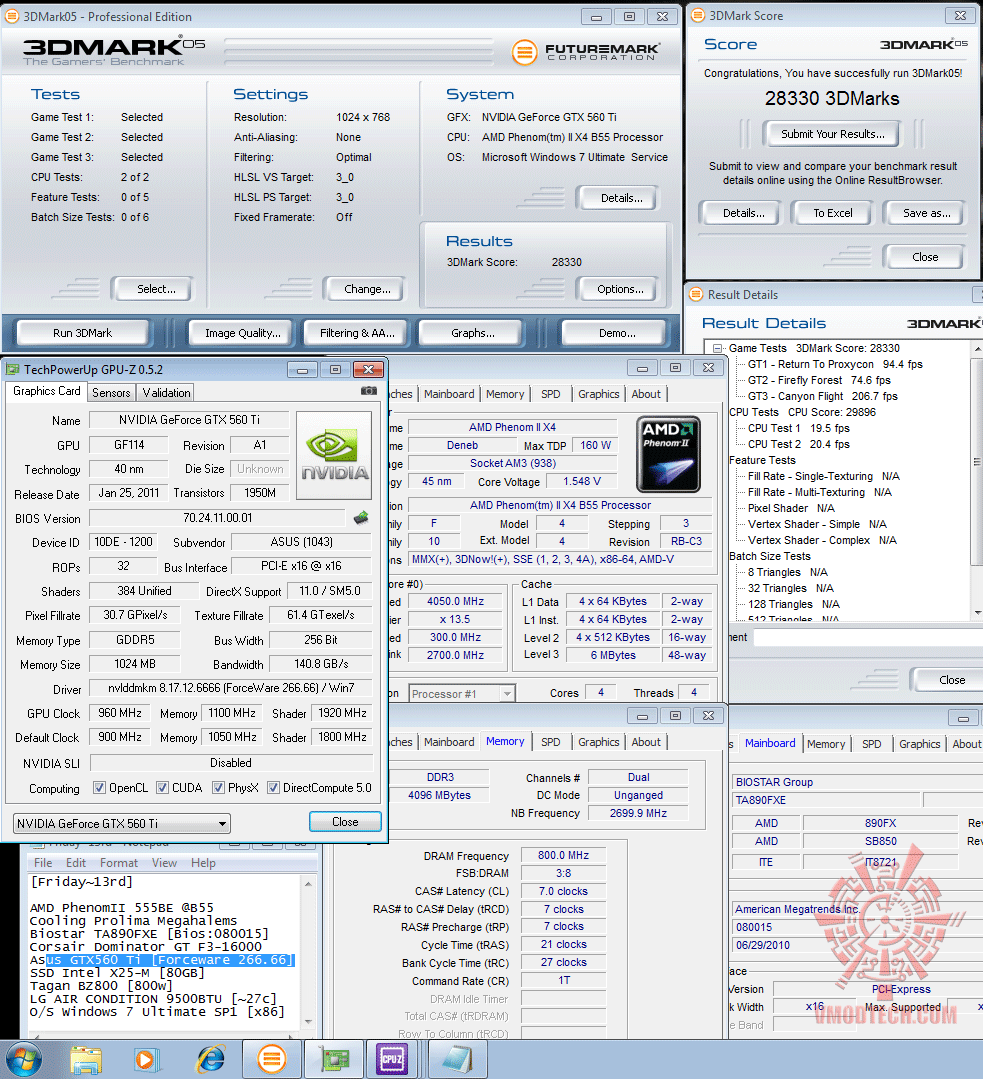Image resolution: width=983 pixels, height=1079 pixels.
Task: Click the Core Speed 4050.0 MHz value
Action: click(x=455, y=601)
